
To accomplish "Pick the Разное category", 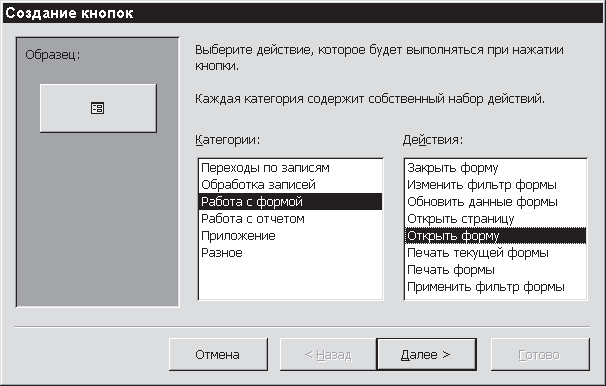I will pos(290,253).
